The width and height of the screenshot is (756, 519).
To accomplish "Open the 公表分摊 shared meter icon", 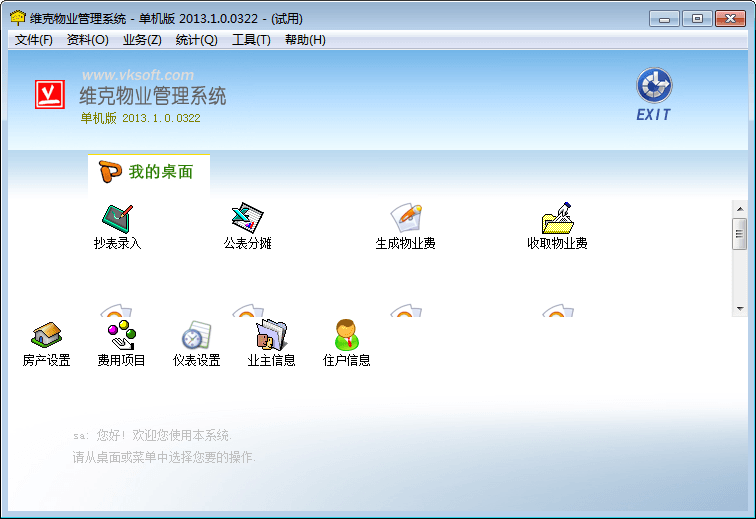I will point(247,219).
